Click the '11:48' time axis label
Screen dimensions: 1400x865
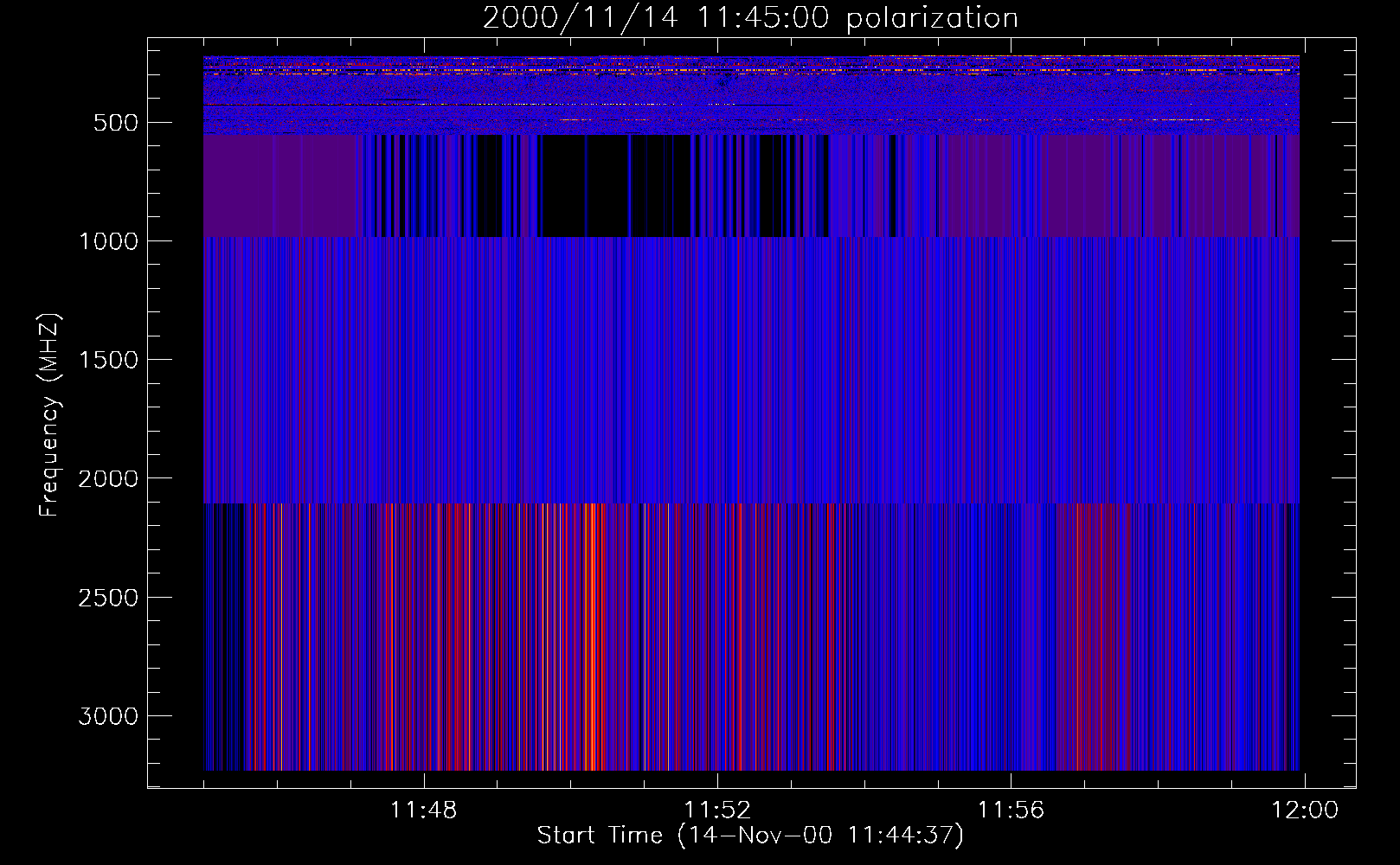(x=423, y=811)
